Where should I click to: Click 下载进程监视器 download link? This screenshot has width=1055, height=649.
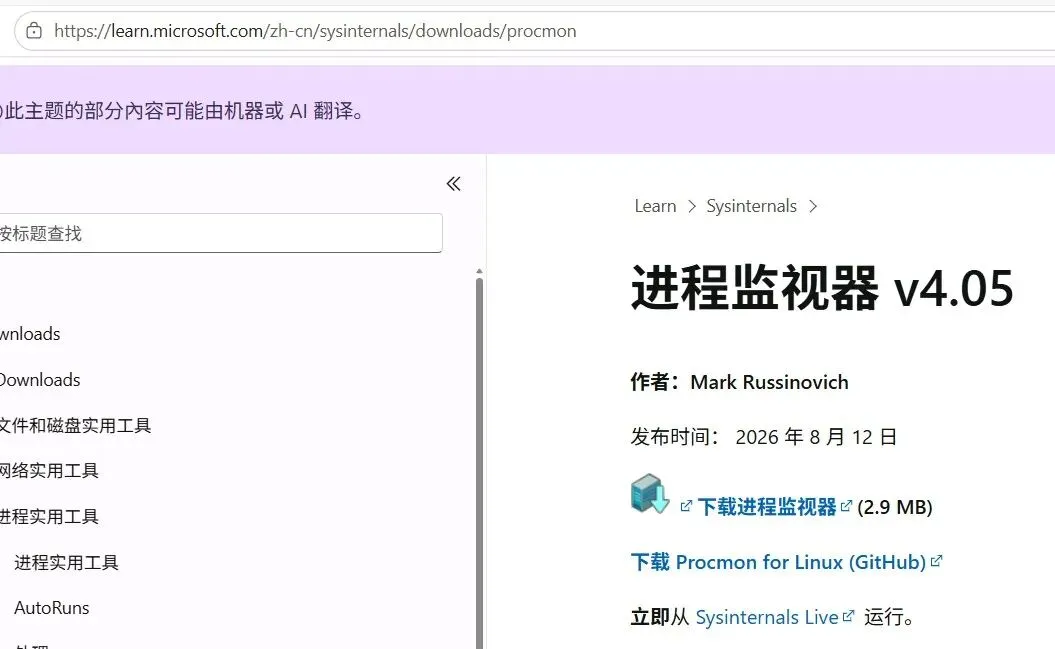766,506
